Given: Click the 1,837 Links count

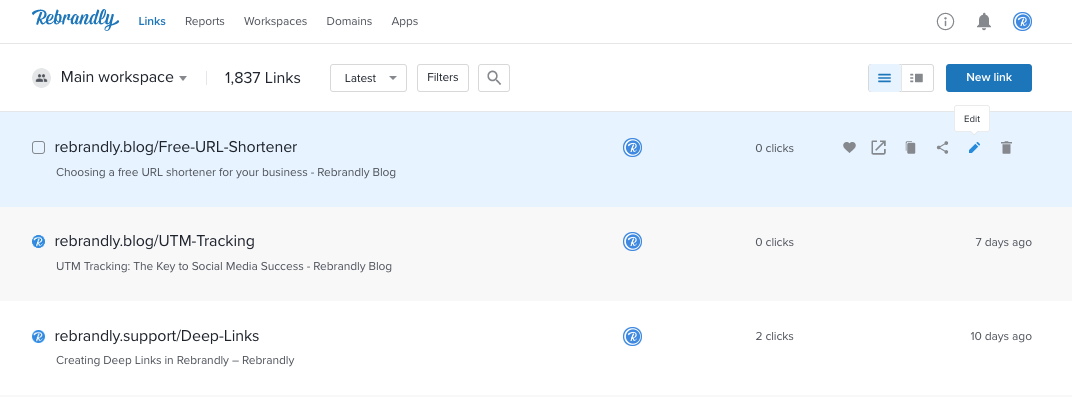Looking at the screenshot, I should click(263, 78).
